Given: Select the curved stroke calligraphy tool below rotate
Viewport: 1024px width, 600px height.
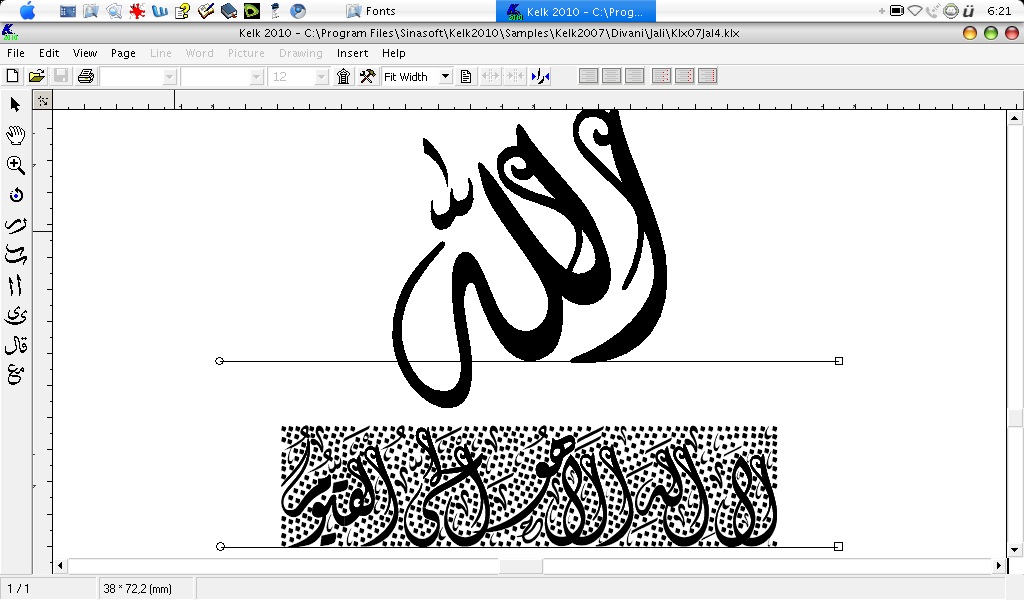Looking at the screenshot, I should point(16,225).
